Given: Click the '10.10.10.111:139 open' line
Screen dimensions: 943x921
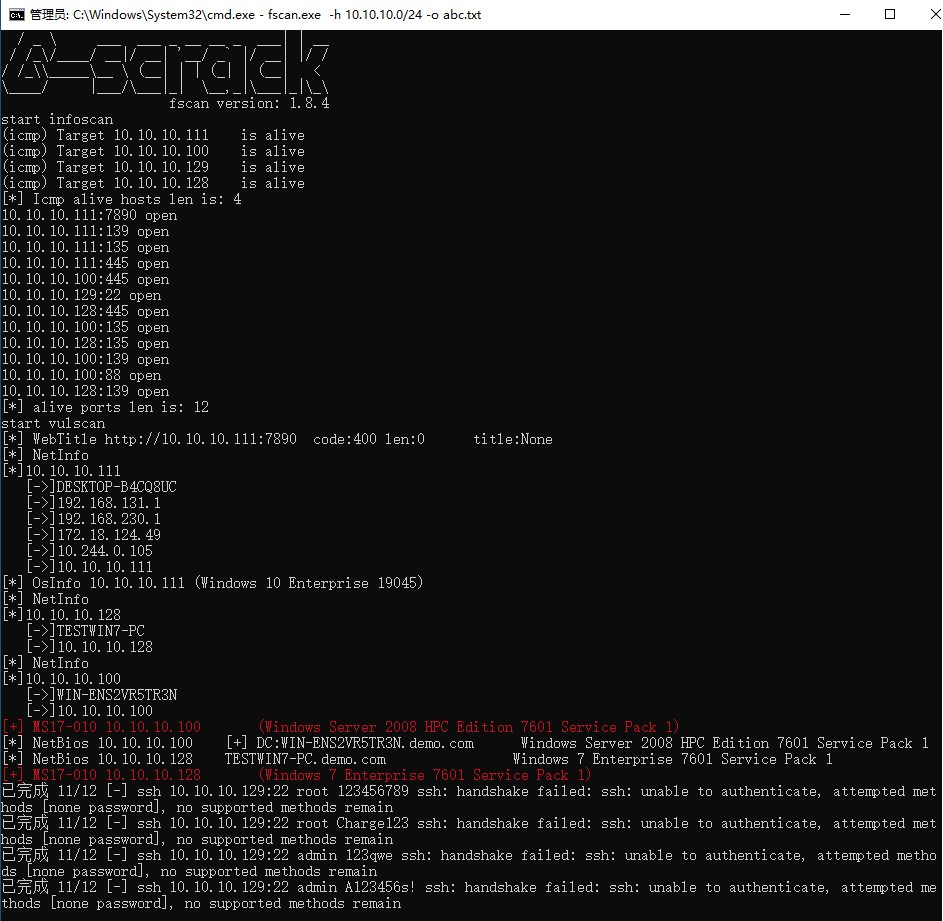Looking at the screenshot, I should [x=85, y=231].
